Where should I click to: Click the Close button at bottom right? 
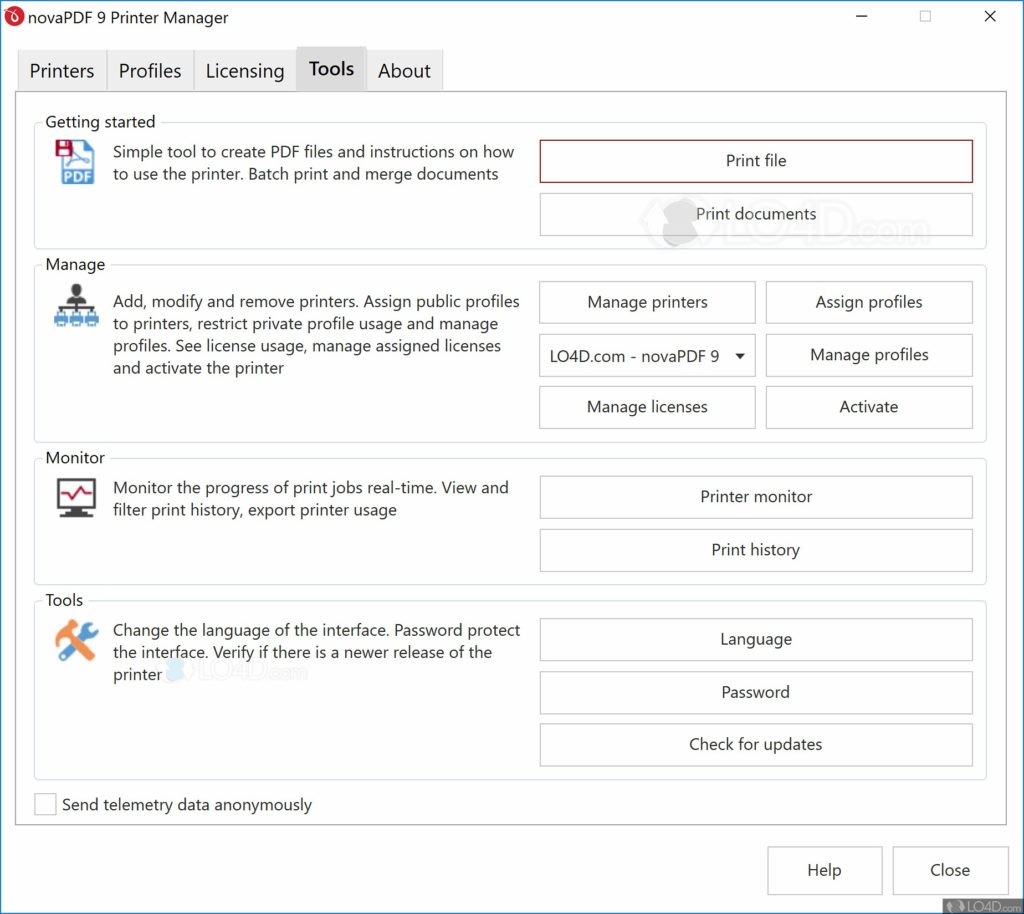(x=950, y=870)
